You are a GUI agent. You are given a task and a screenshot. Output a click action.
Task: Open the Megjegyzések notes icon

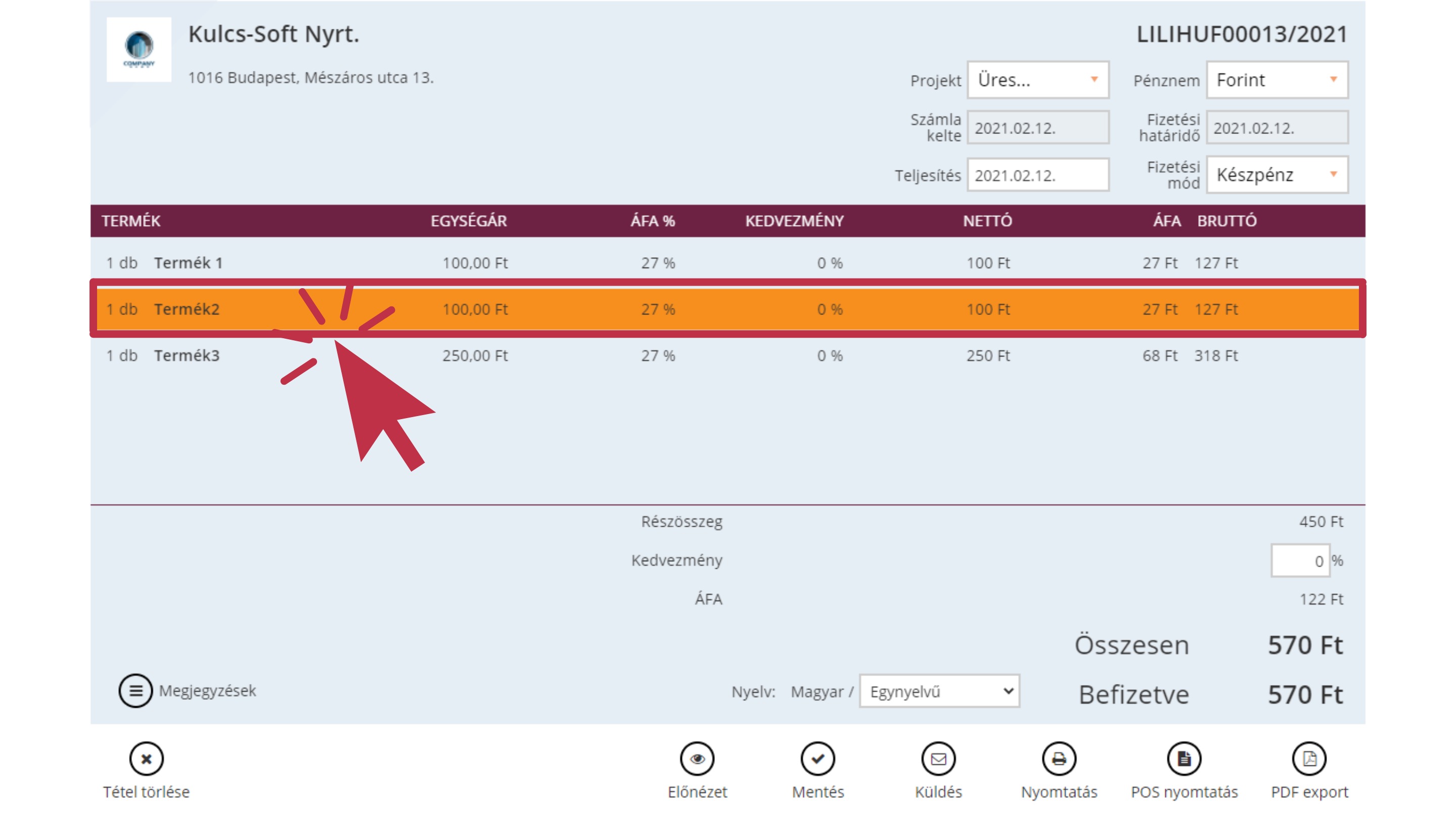[x=135, y=690]
